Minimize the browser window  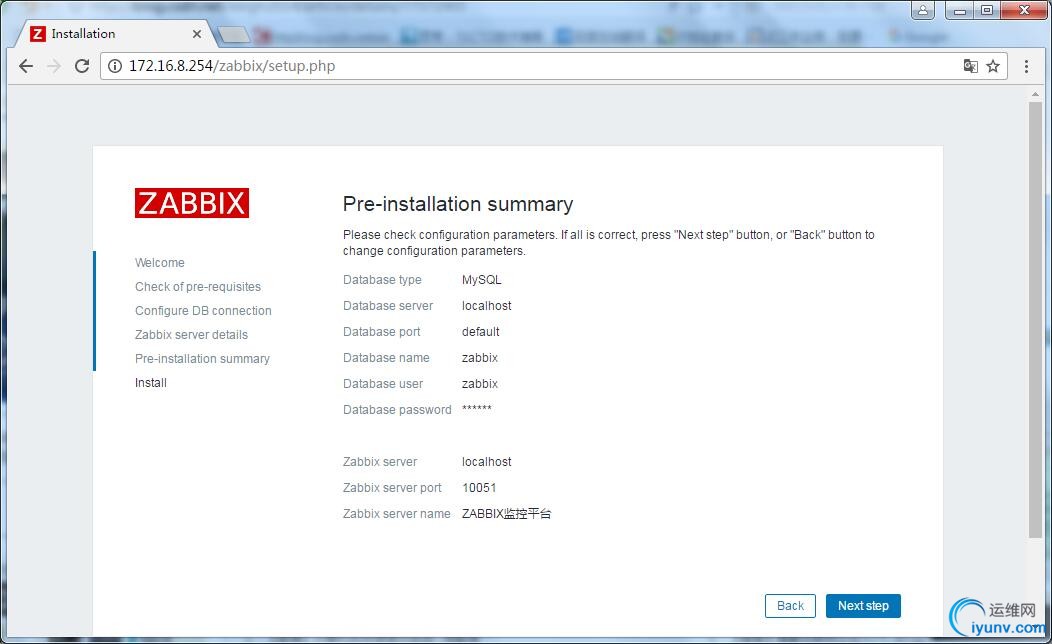click(960, 10)
